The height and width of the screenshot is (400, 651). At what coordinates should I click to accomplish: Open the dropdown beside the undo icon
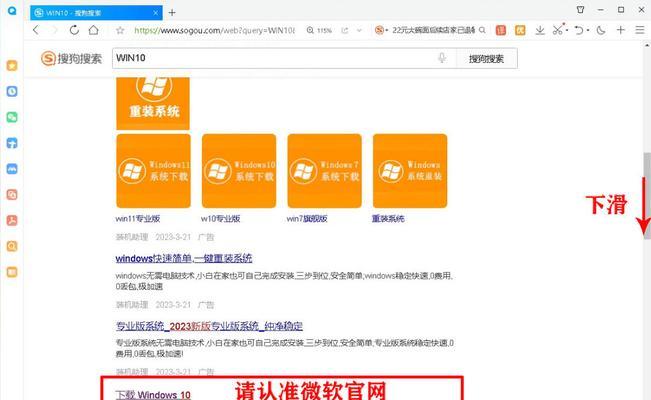(x=588, y=30)
